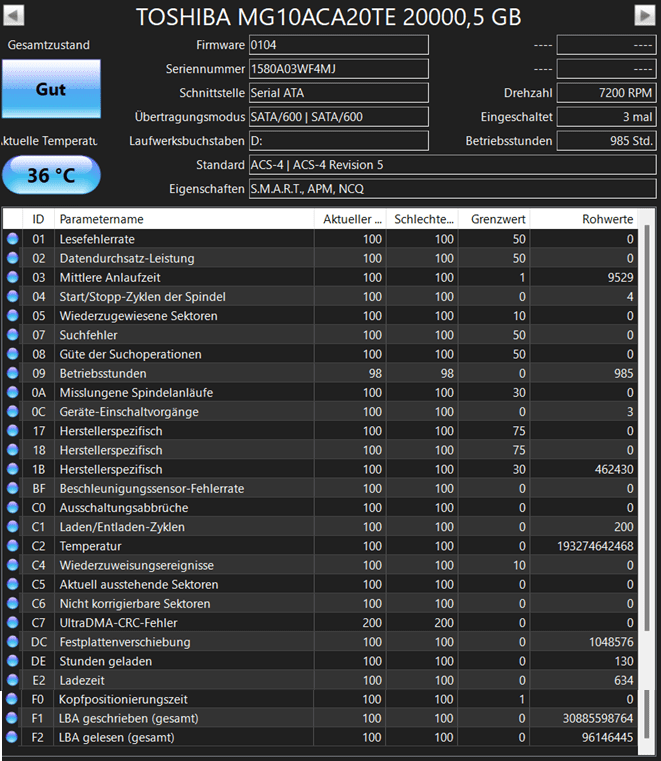Select LBA geschrieben (gesamt) raw value 30885598764
The image size is (661, 761).
597,718
